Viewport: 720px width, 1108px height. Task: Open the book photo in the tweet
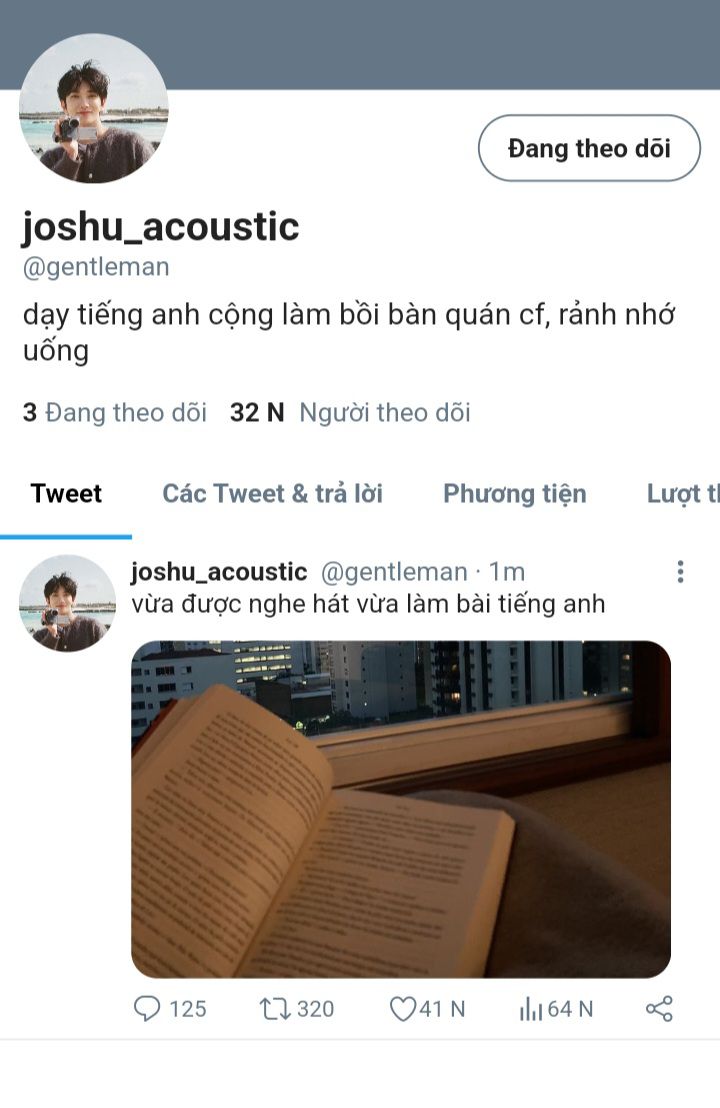[x=401, y=809]
